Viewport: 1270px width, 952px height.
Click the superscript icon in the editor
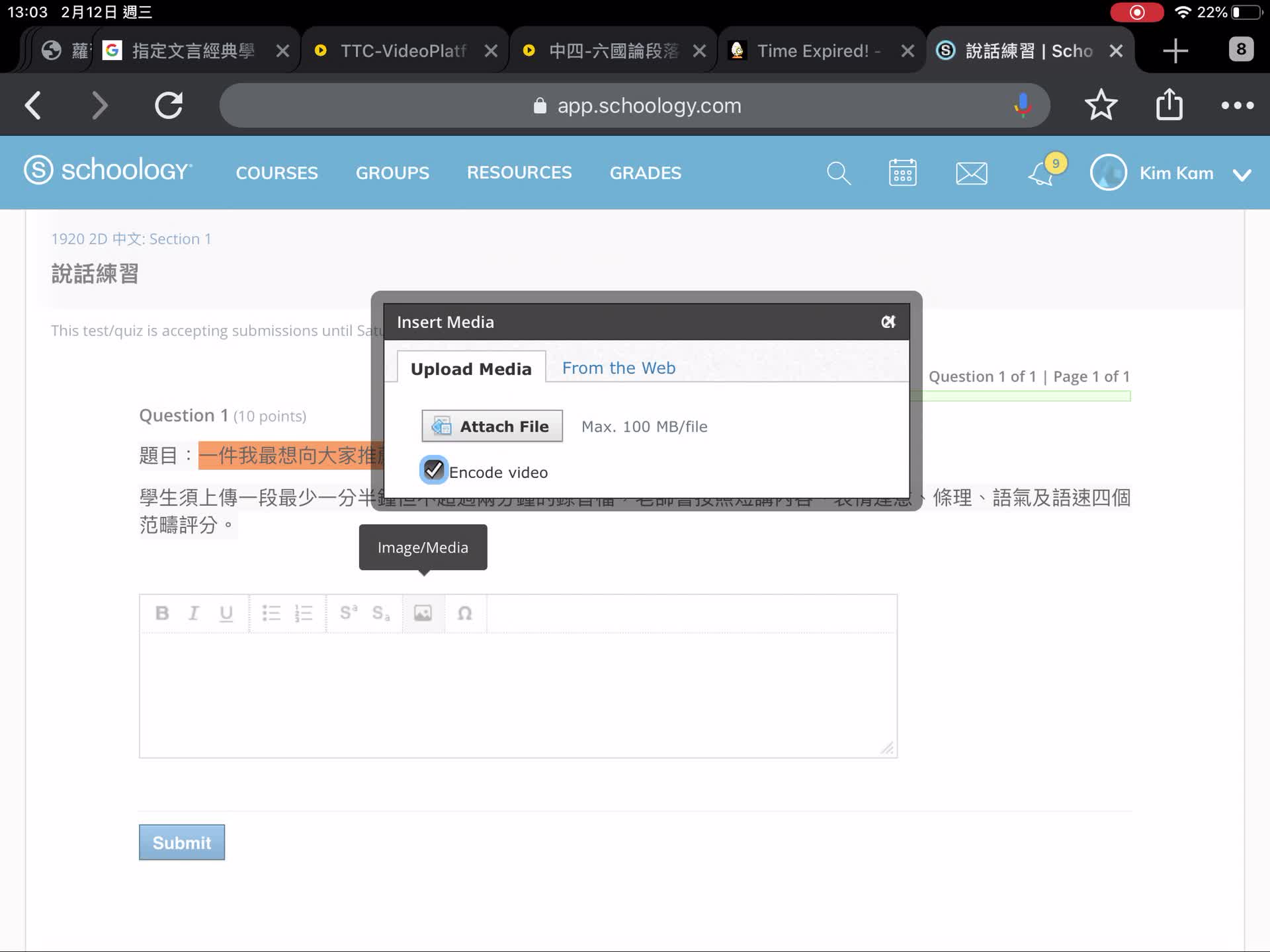[347, 613]
